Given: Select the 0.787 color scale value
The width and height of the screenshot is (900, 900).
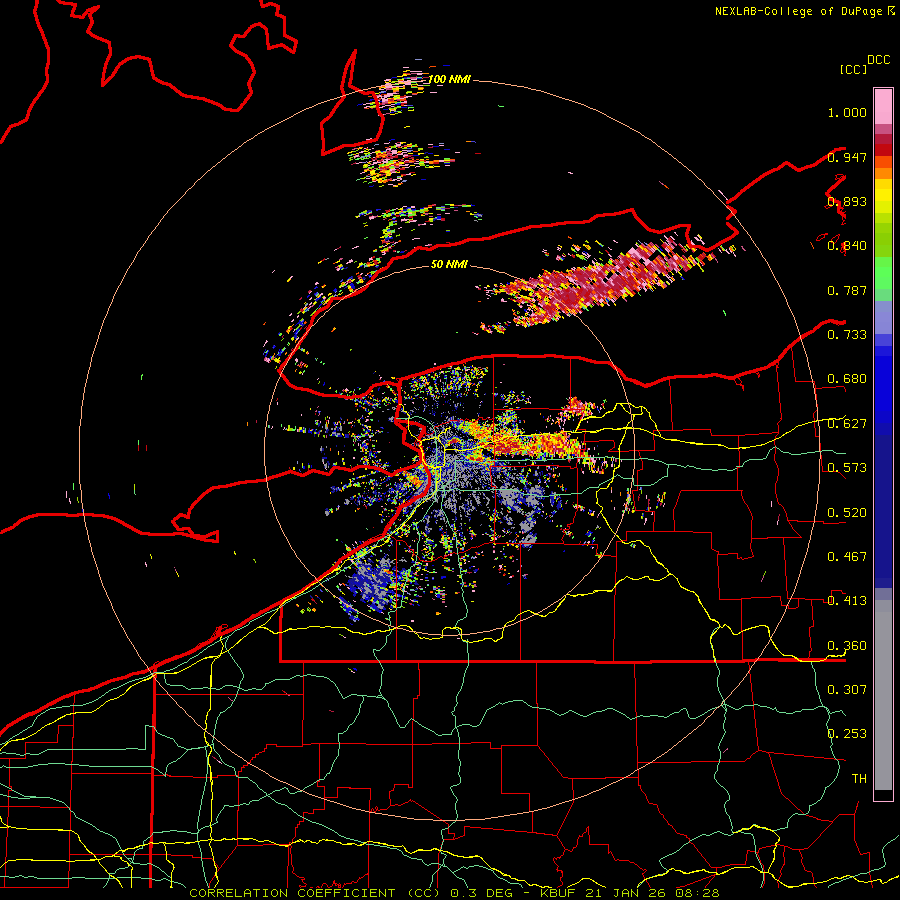Looking at the screenshot, I should tap(847, 290).
